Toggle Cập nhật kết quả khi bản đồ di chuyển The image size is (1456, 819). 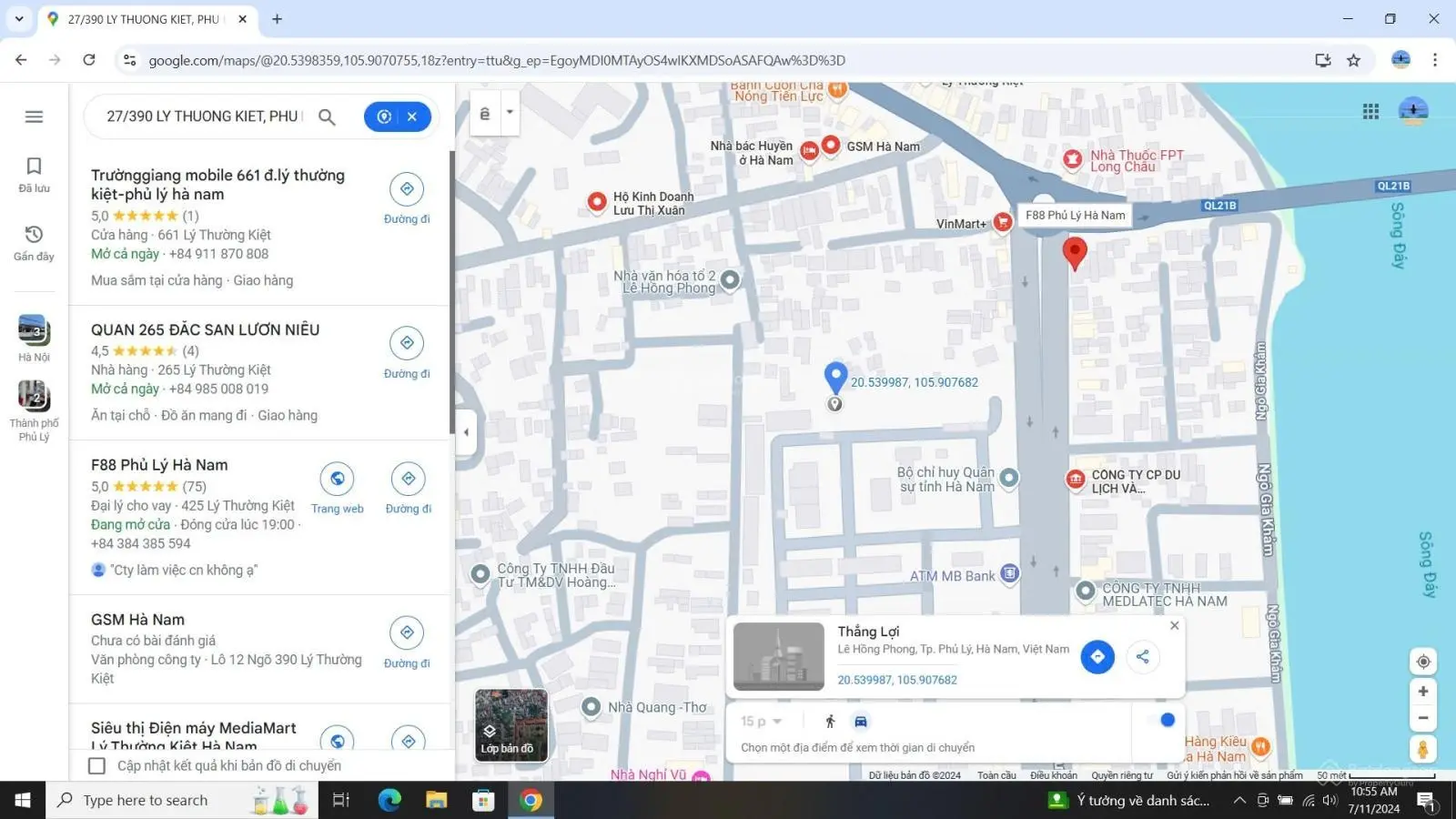click(97, 766)
